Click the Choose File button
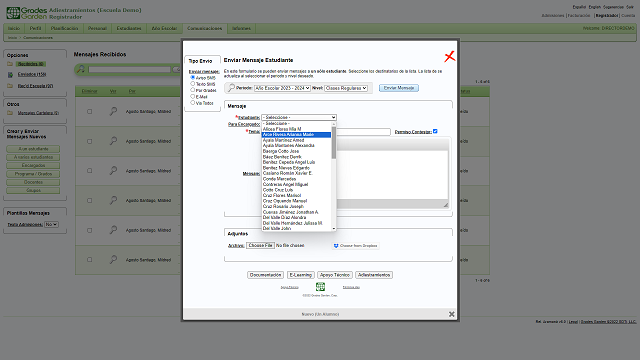The width and height of the screenshot is (640, 360). click(x=260, y=245)
